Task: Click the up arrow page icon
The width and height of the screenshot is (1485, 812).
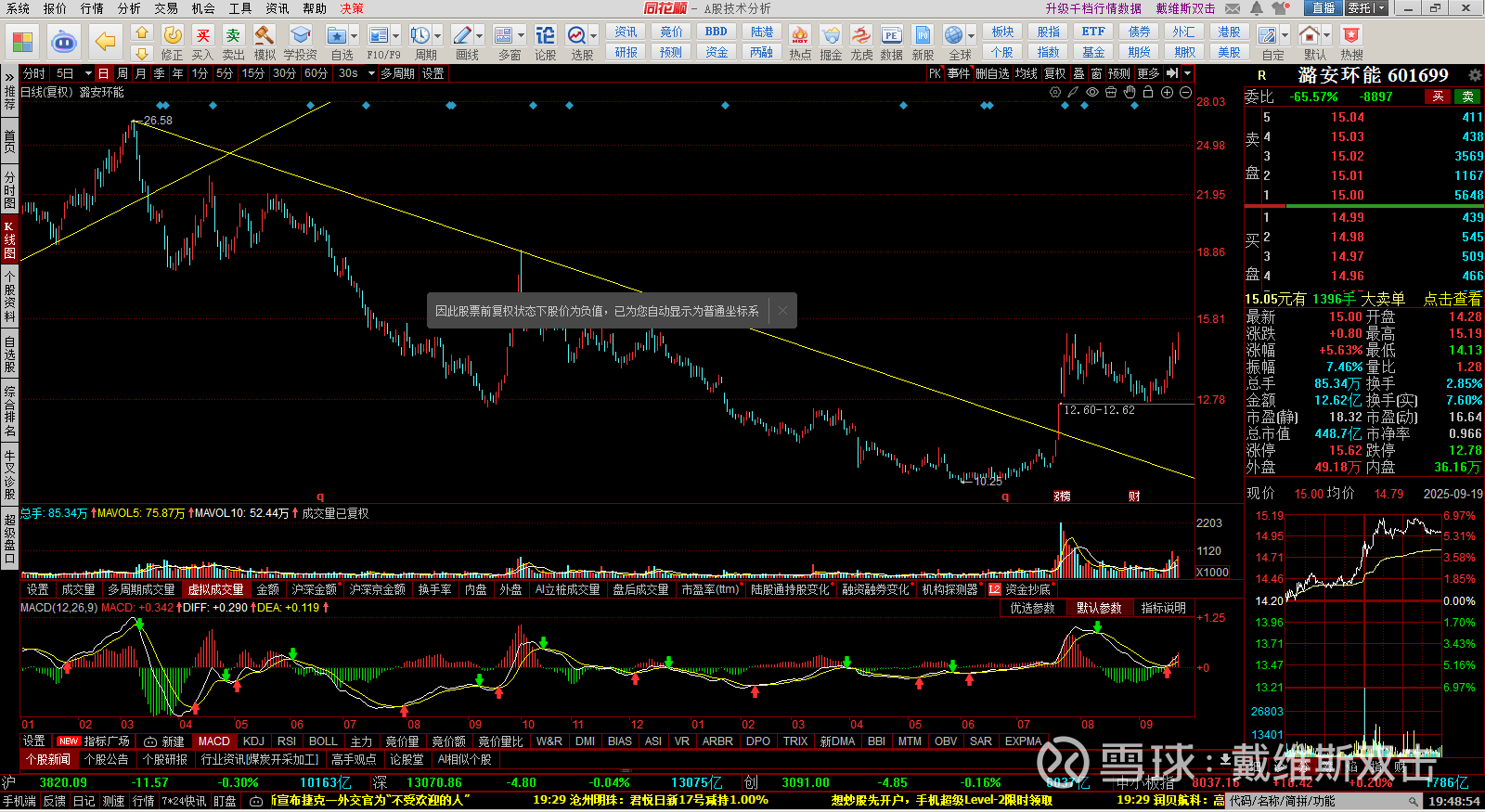Action: [x=141, y=32]
